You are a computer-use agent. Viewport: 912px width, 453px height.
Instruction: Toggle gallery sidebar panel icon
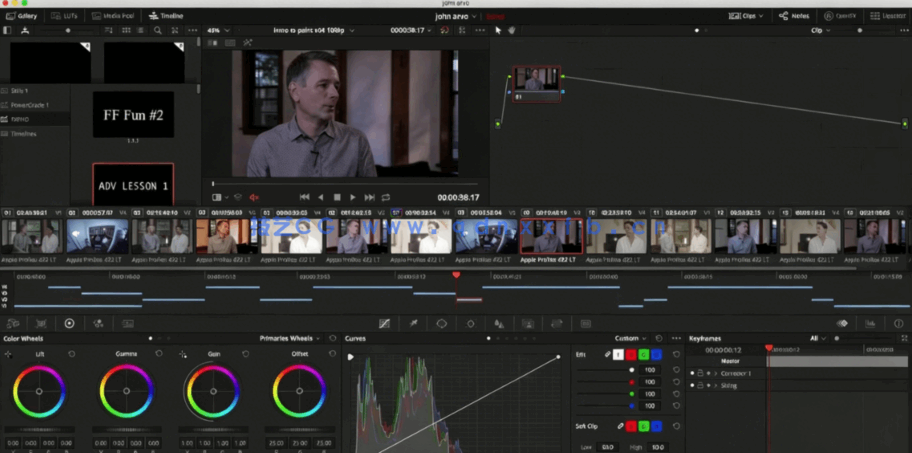coord(8,30)
